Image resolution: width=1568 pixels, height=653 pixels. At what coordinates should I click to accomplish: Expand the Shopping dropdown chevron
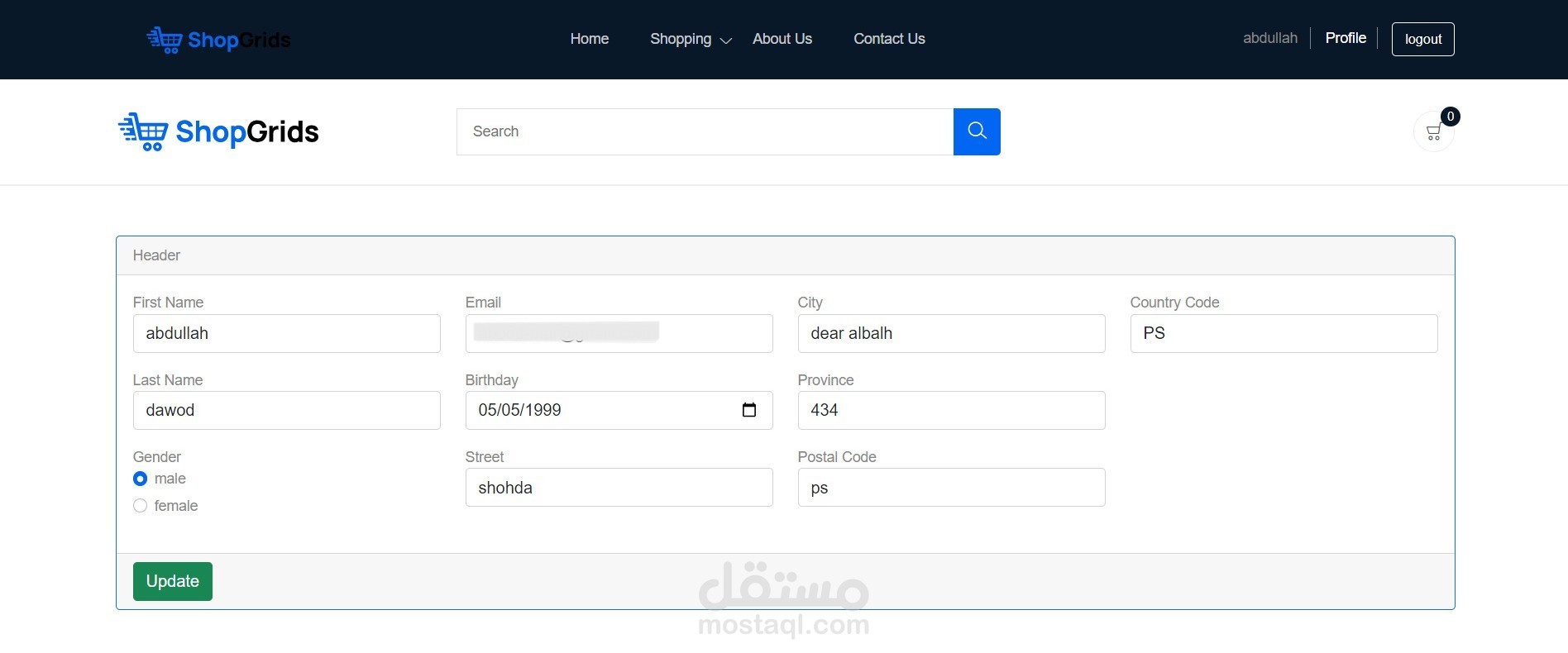(x=726, y=41)
